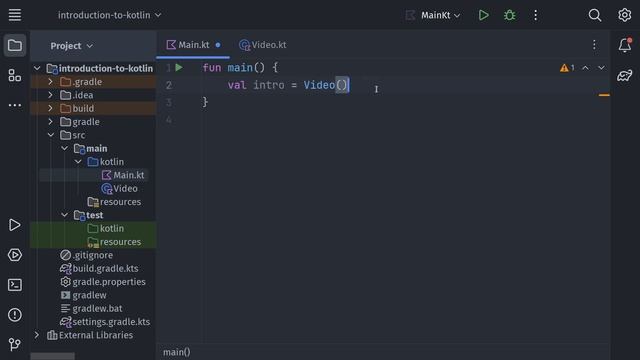The image size is (640, 360).
Task: Run MainKt with the green play button
Action: (484, 15)
